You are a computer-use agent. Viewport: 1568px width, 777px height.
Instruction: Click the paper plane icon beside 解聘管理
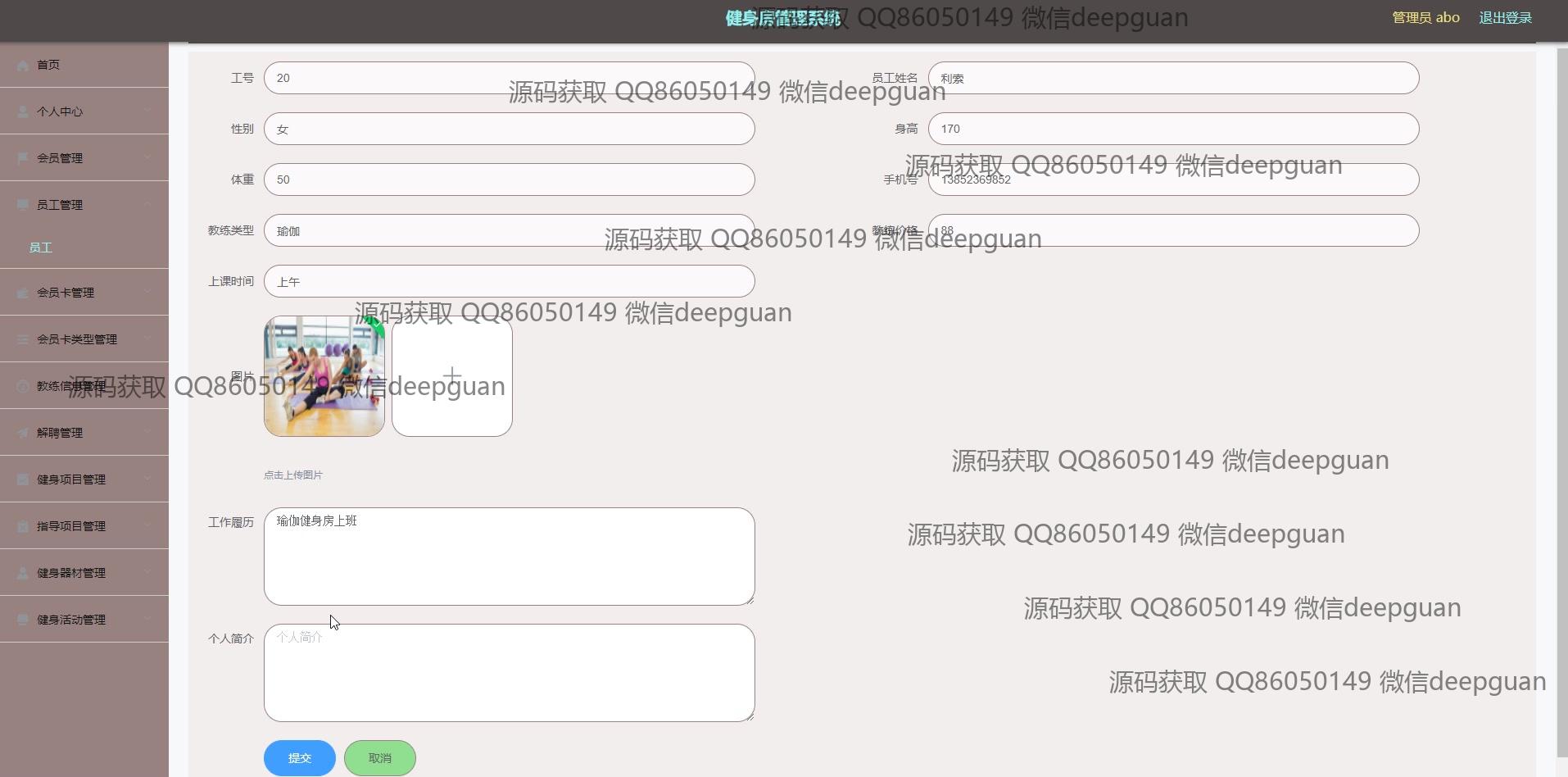(23, 433)
